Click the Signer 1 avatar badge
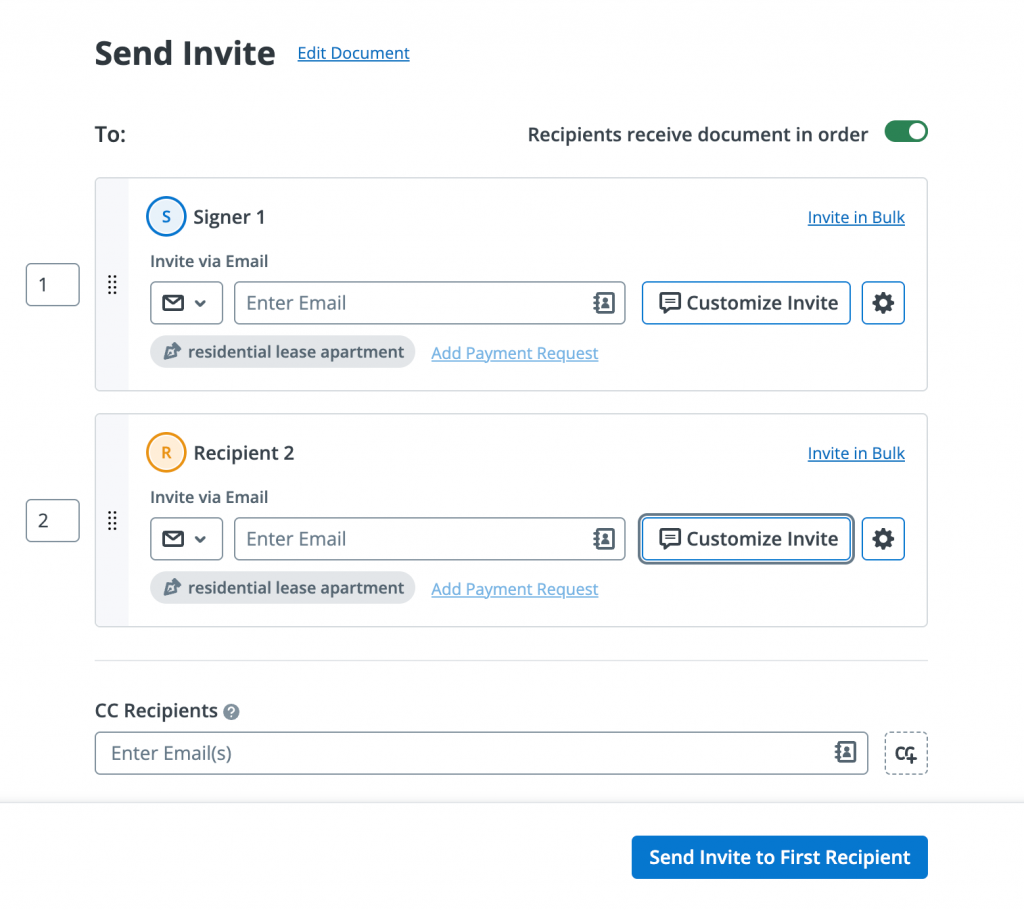Screen dimensions: 1024x910 point(166,216)
